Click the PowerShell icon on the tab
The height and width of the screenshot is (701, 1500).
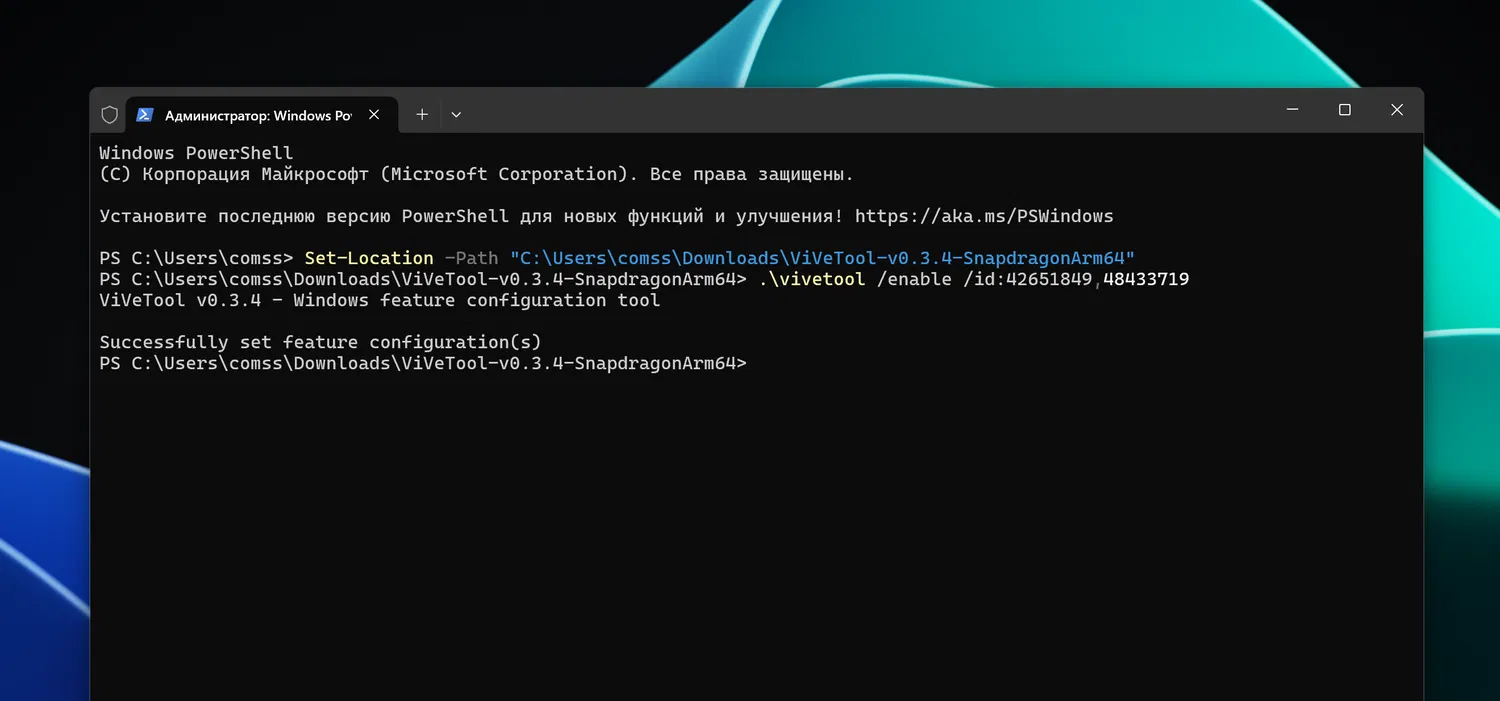pos(145,115)
